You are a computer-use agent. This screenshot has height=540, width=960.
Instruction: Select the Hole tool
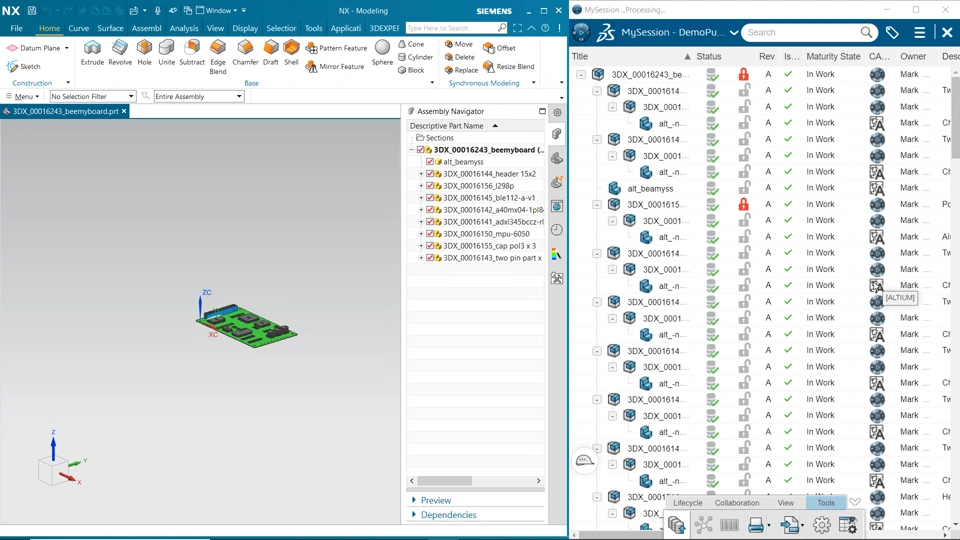point(144,53)
